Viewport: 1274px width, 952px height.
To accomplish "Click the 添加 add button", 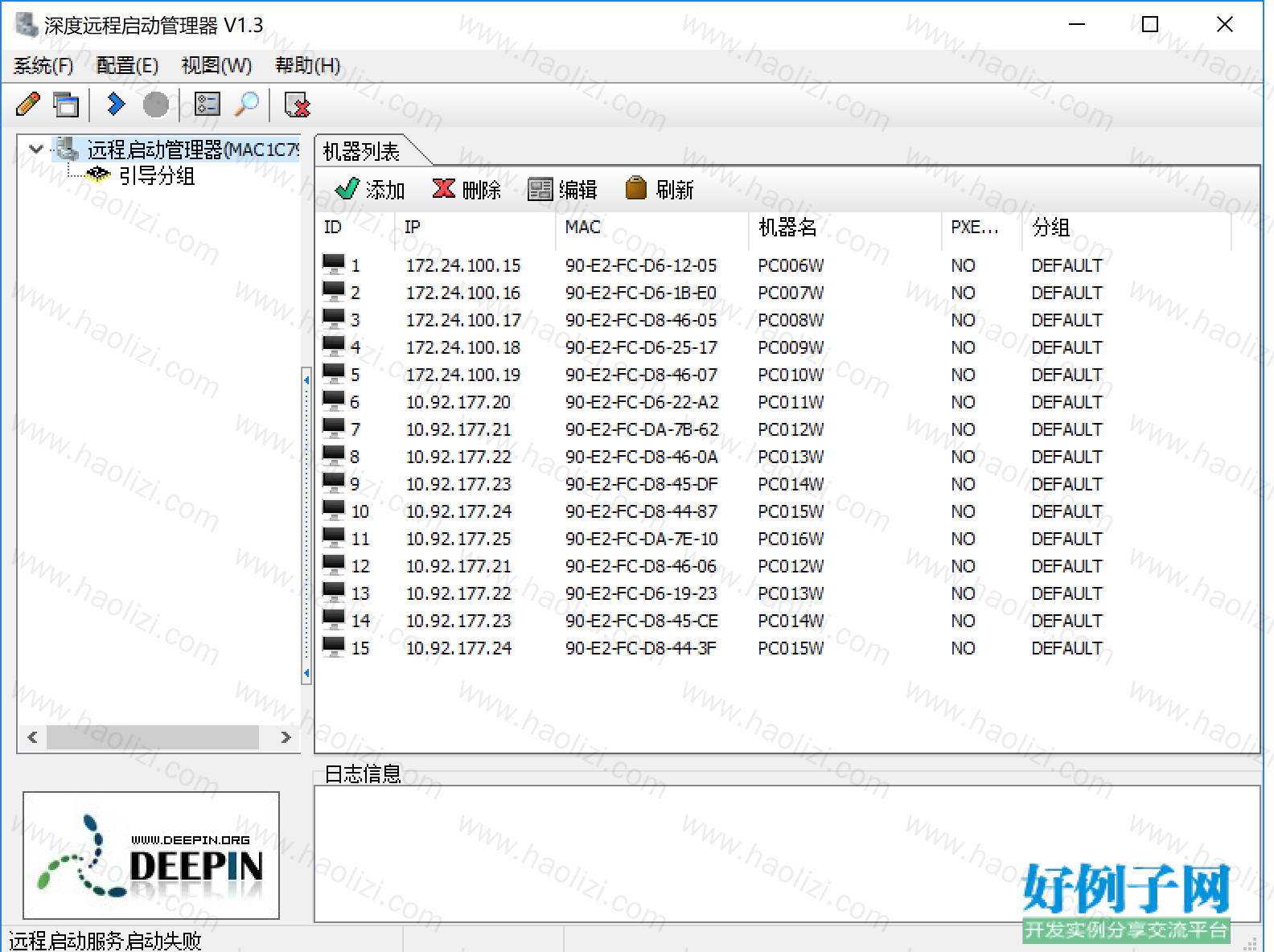I will 370,189.
